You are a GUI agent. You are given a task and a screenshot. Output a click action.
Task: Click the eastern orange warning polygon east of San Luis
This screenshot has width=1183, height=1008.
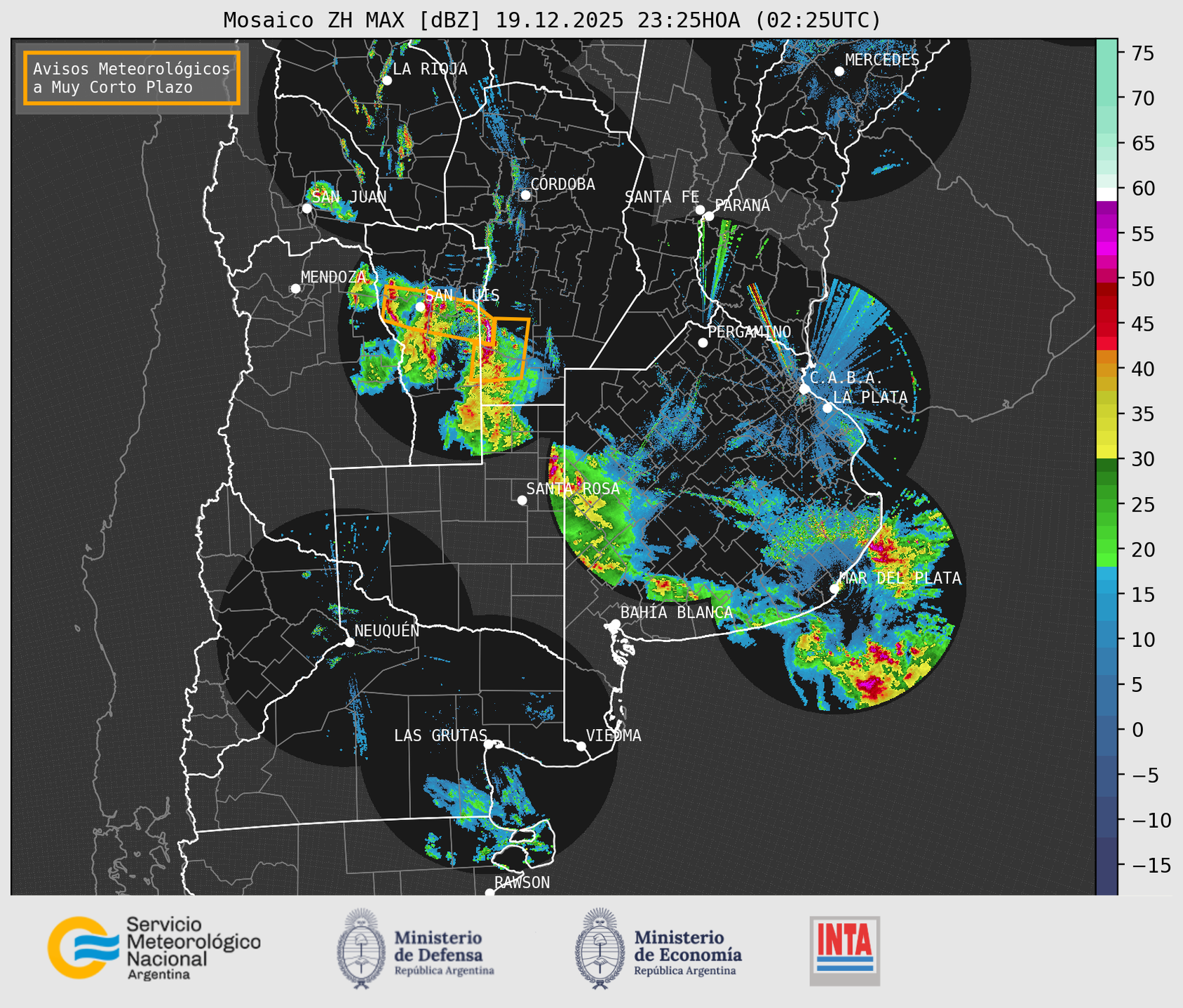tap(500, 349)
